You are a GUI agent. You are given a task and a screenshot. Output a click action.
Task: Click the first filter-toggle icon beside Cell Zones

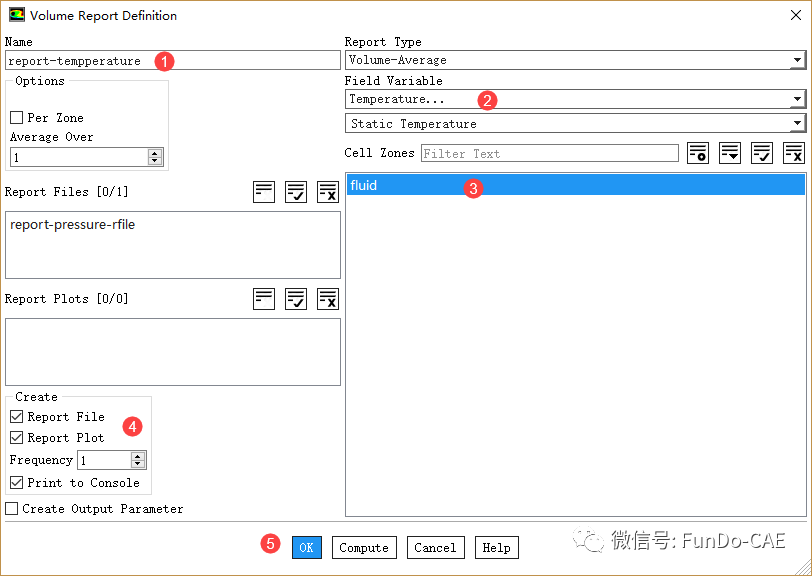tap(698, 153)
